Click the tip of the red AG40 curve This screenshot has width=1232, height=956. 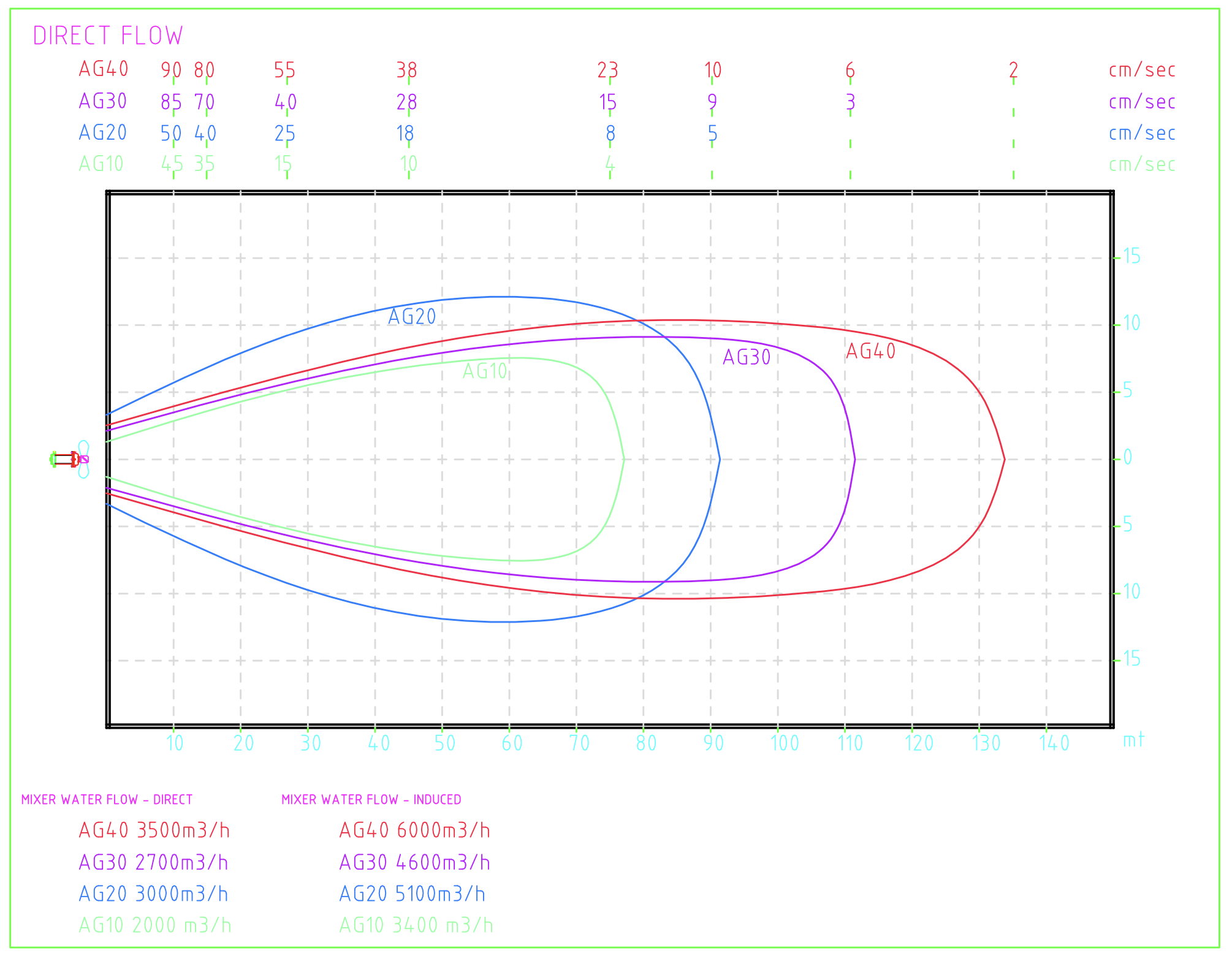(1004, 459)
